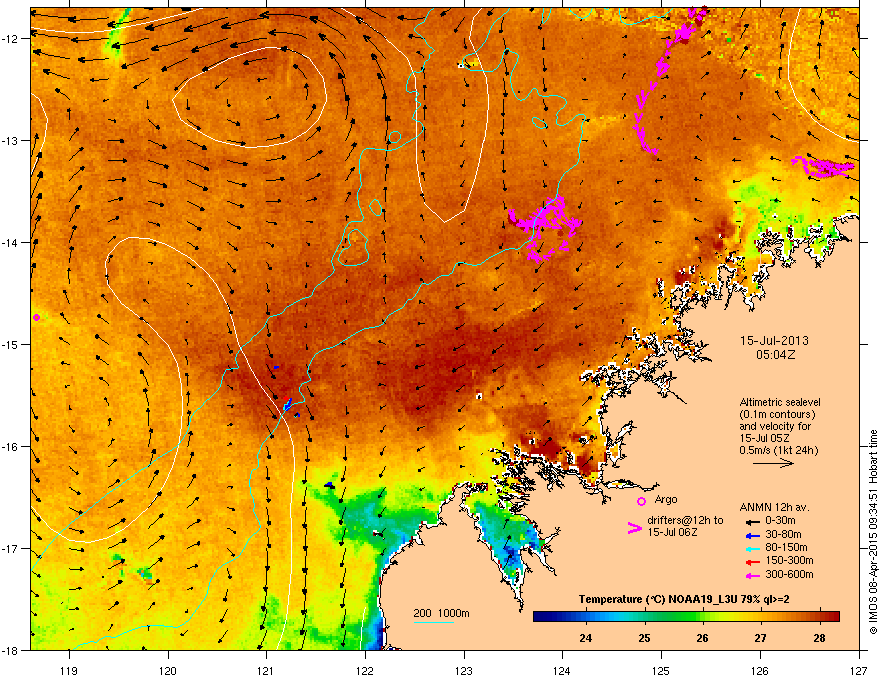Click the -12 latitude axis label
880x680 pixels.
[x=10, y=39]
